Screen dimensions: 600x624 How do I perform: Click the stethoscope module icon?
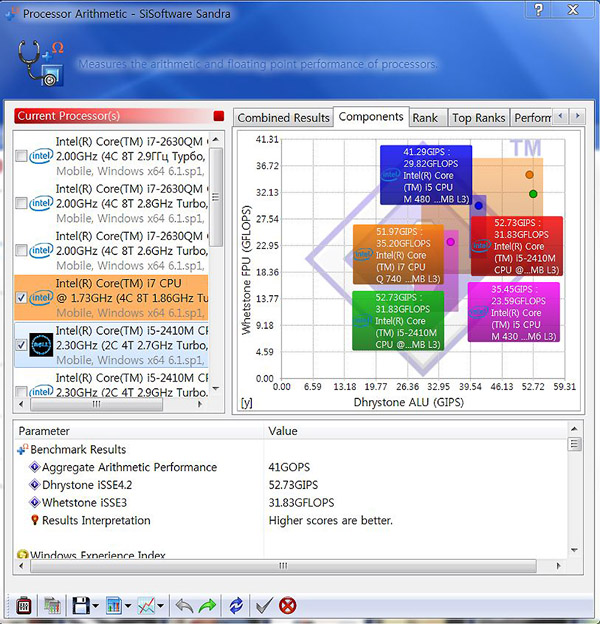pos(41,63)
